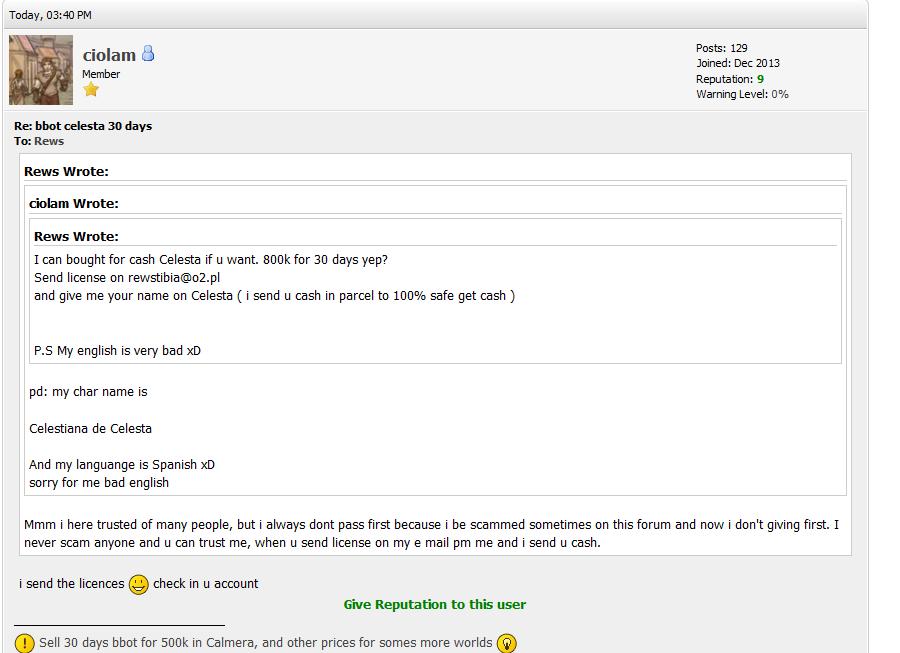900x653 pixels.
Task: Click the blue user status icon beside ciolam
Action: [148, 54]
